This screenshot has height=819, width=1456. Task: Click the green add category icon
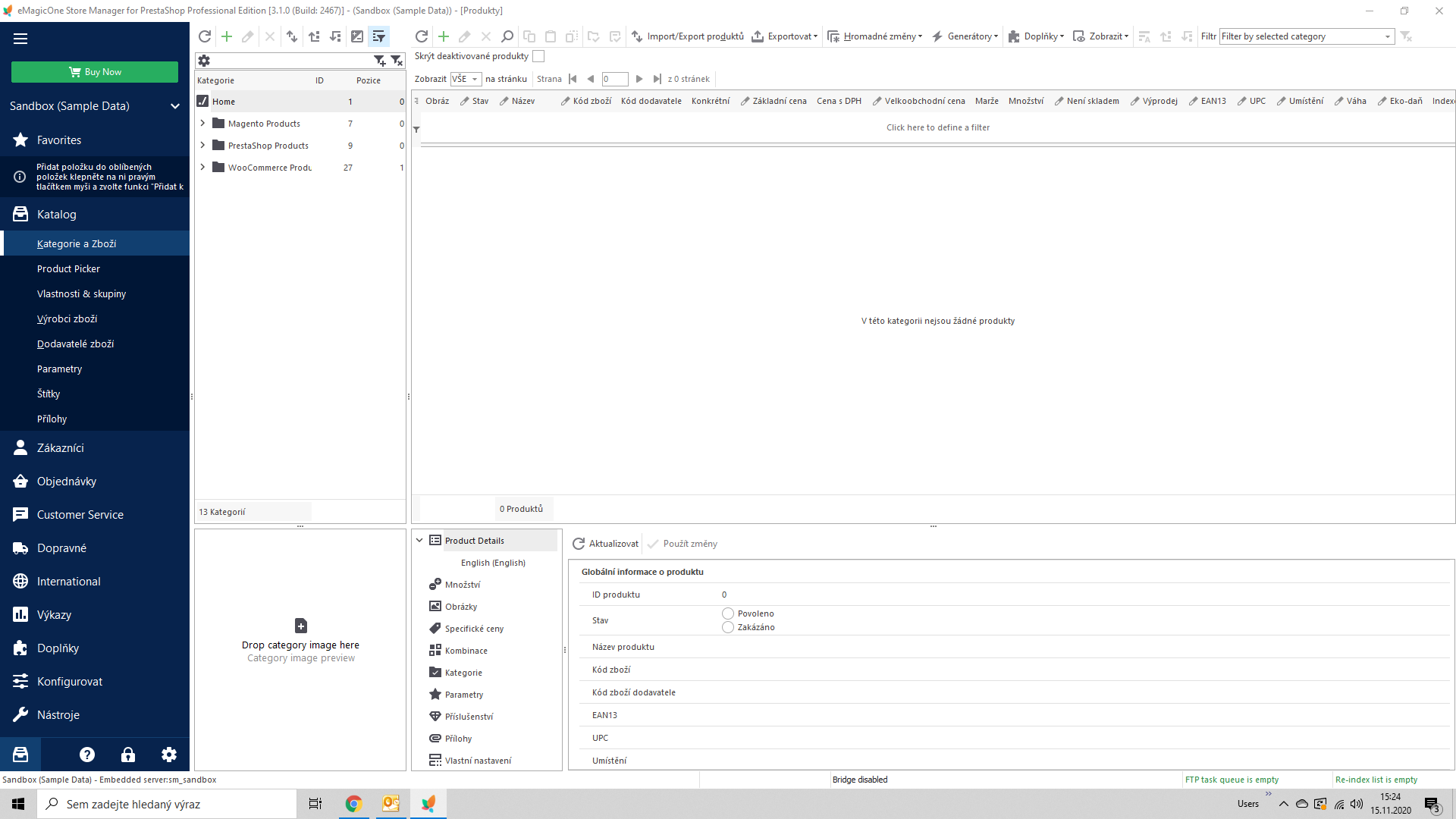click(x=226, y=36)
